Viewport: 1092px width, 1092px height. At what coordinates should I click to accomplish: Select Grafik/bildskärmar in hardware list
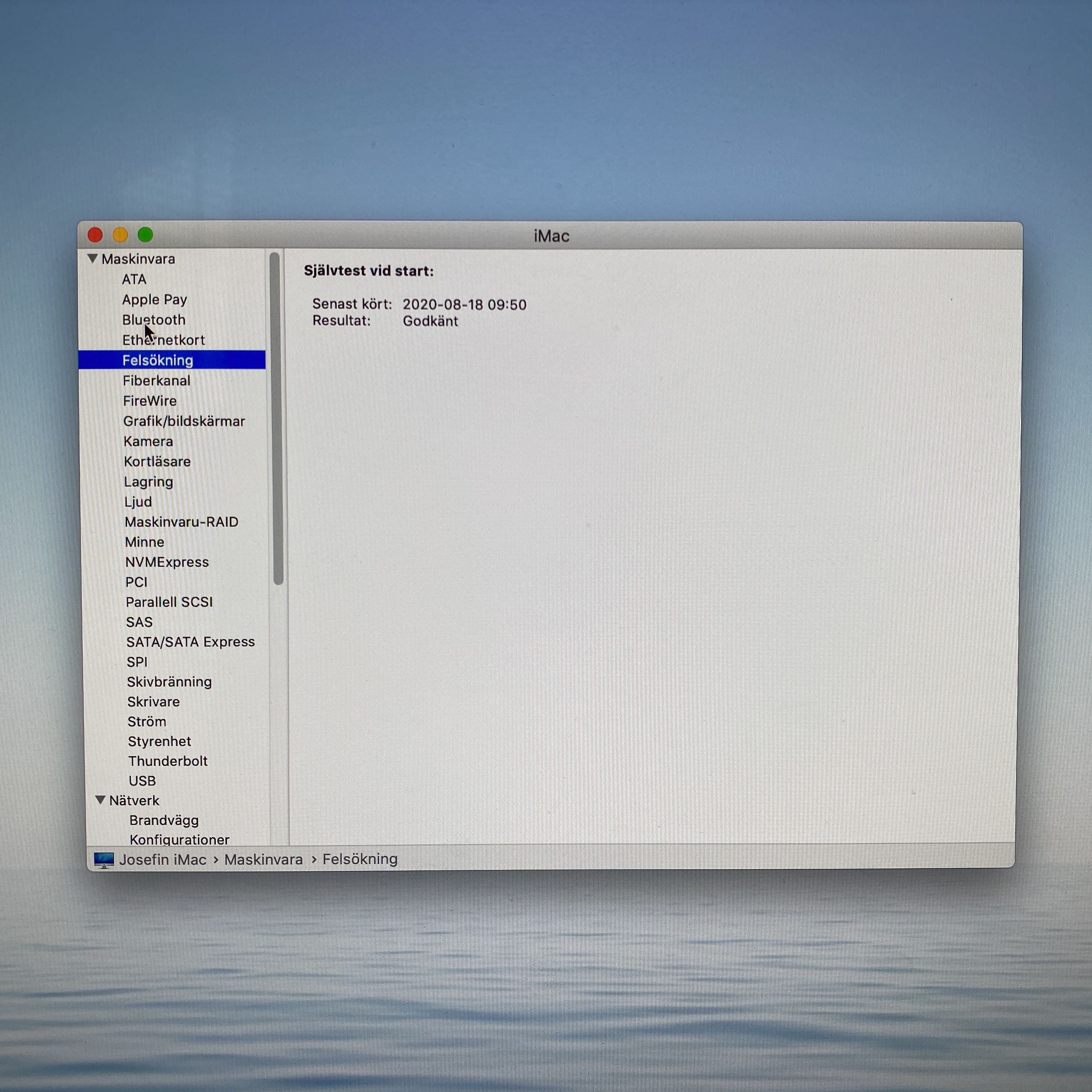[184, 421]
